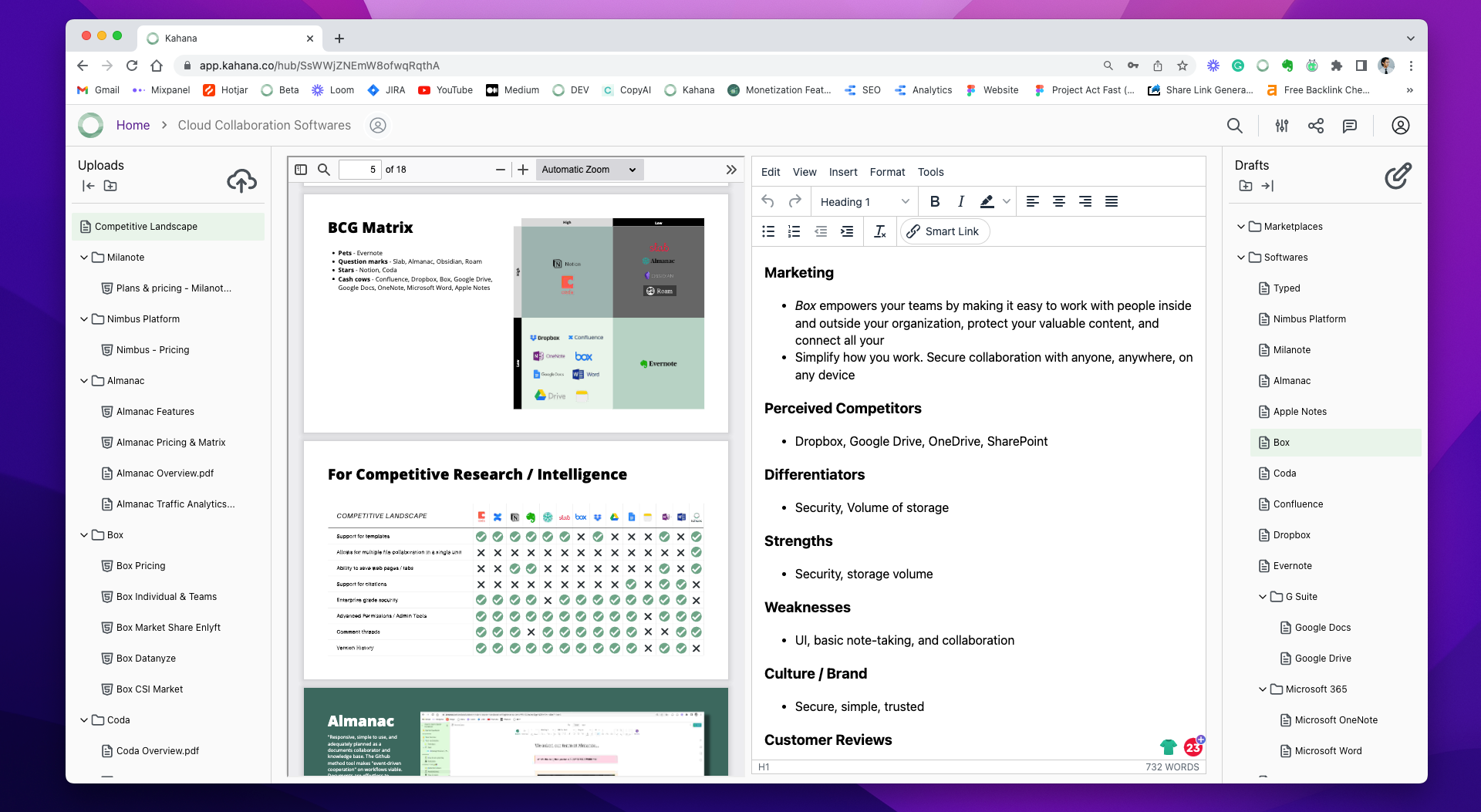The width and height of the screenshot is (1481, 812).
Task: Align text left
Action: [1033, 201]
